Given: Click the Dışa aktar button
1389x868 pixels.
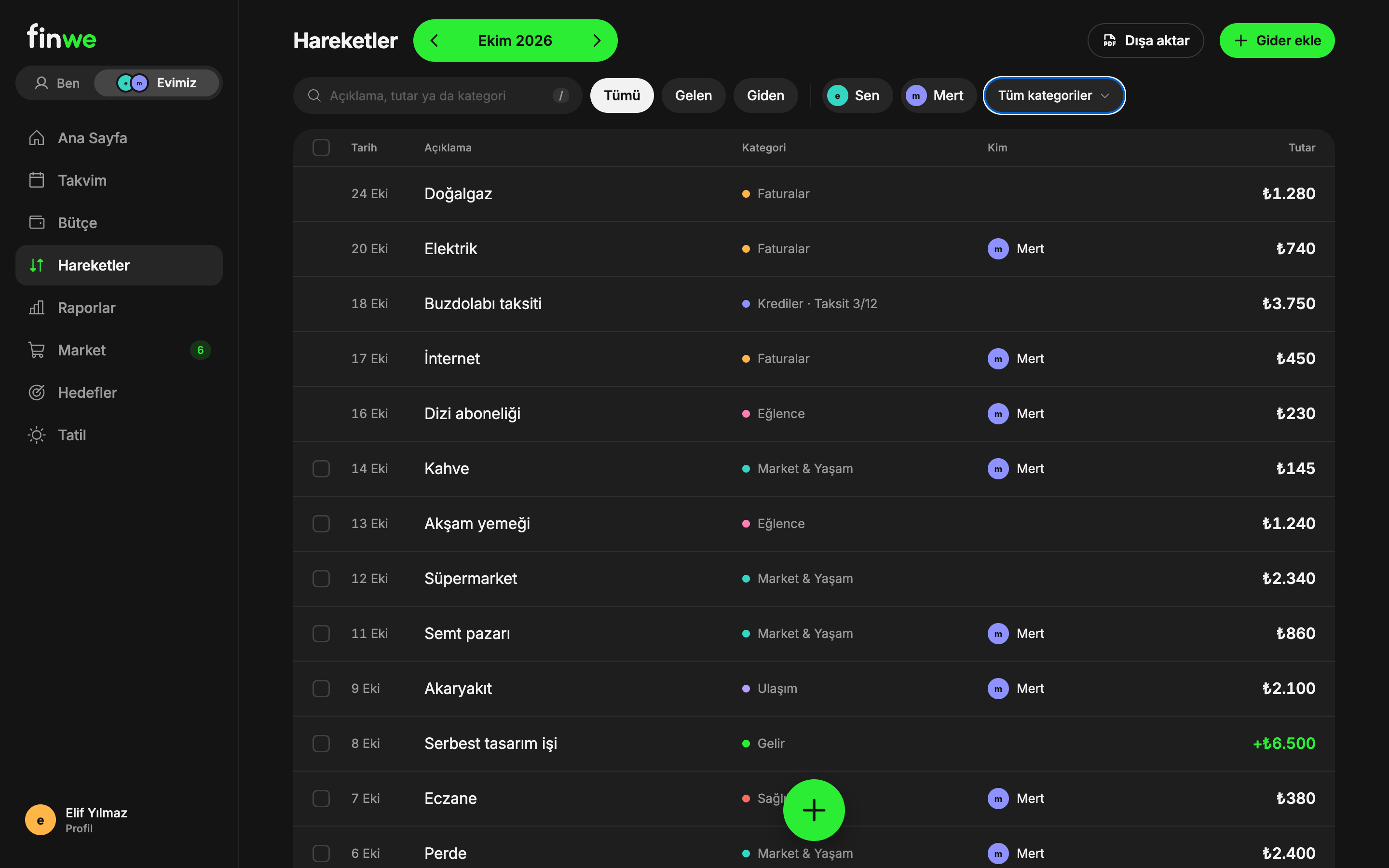Looking at the screenshot, I should pos(1145,41).
